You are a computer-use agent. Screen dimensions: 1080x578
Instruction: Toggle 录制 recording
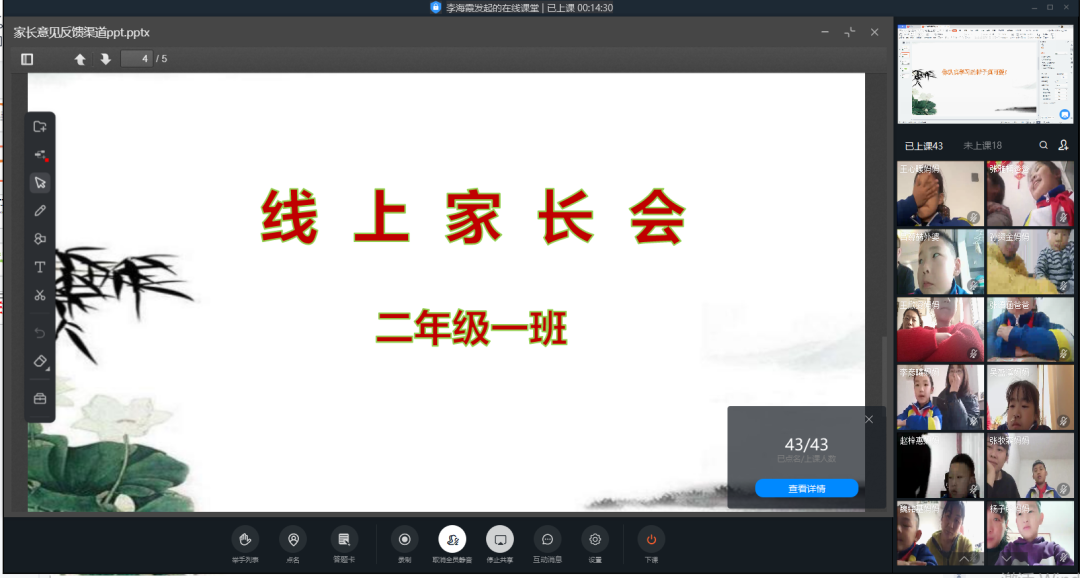404,540
